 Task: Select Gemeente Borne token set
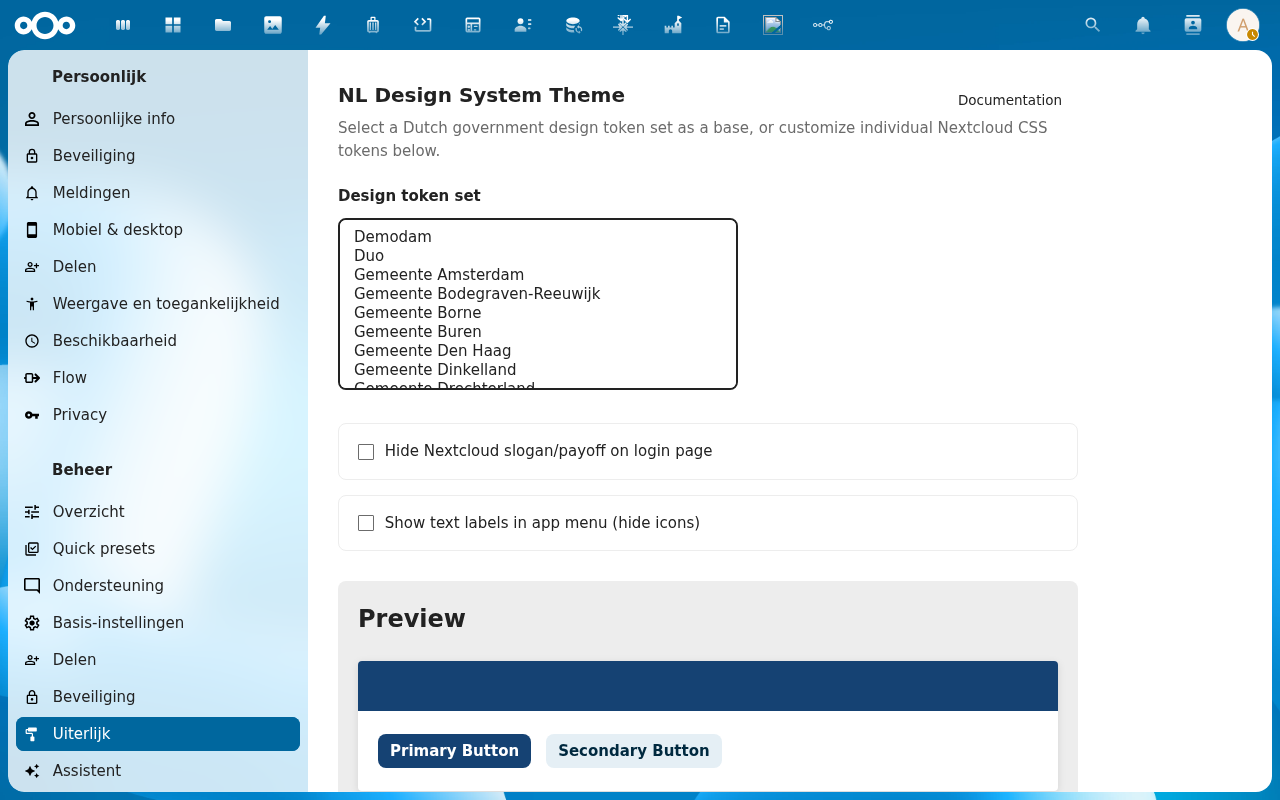537,313
